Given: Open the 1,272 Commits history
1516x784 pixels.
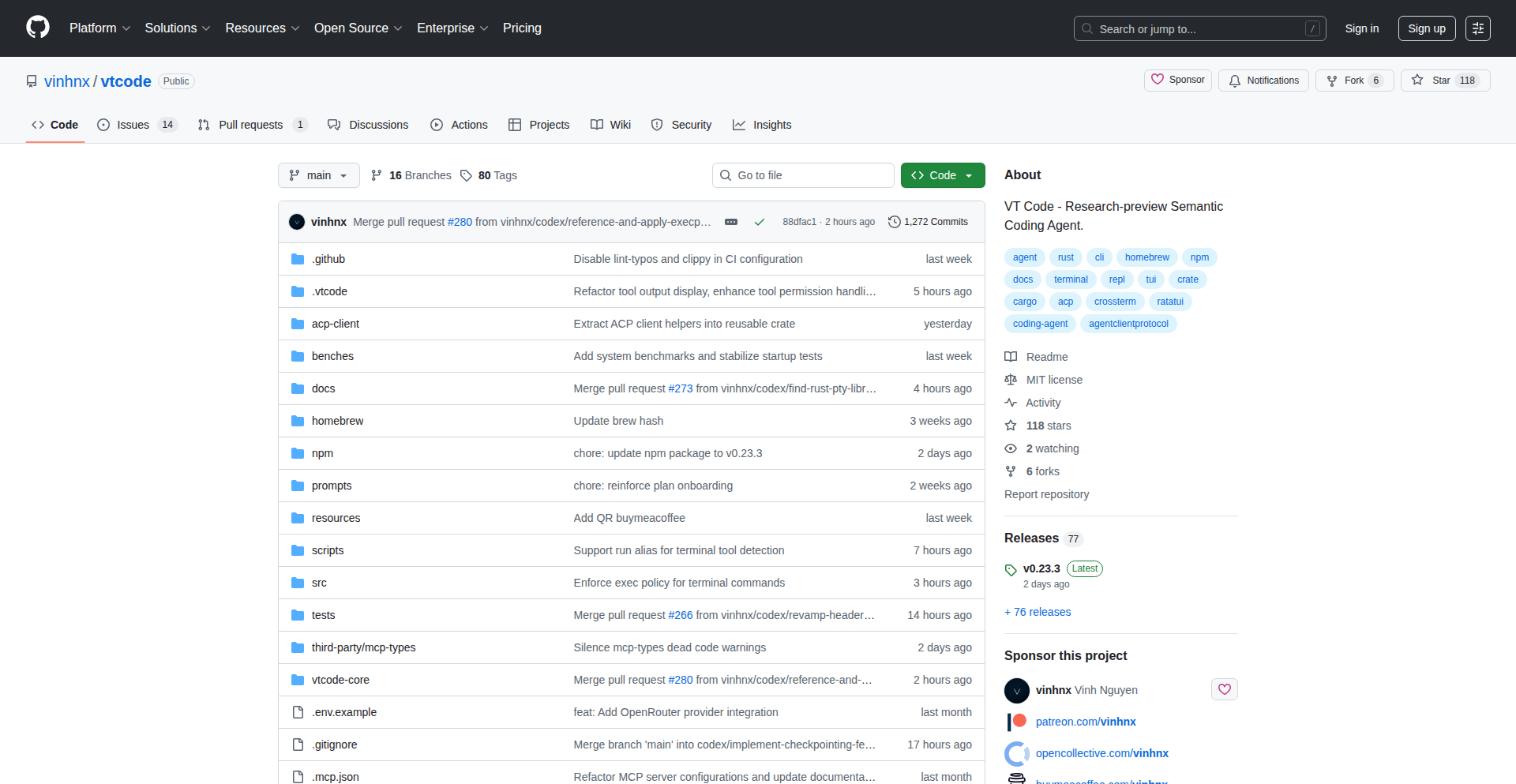Looking at the screenshot, I should coord(928,222).
